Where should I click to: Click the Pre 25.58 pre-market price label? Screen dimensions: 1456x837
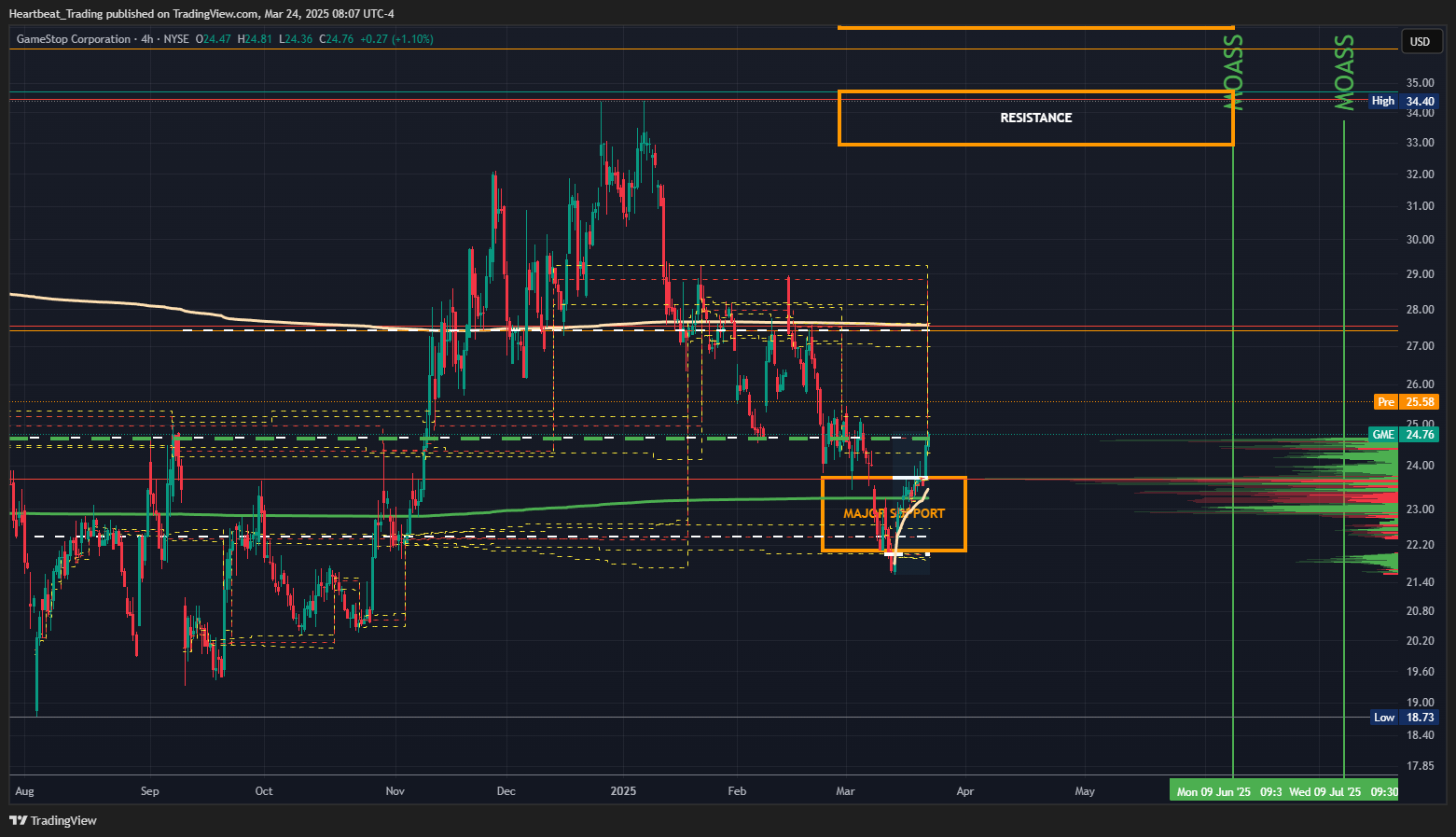click(1407, 402)
